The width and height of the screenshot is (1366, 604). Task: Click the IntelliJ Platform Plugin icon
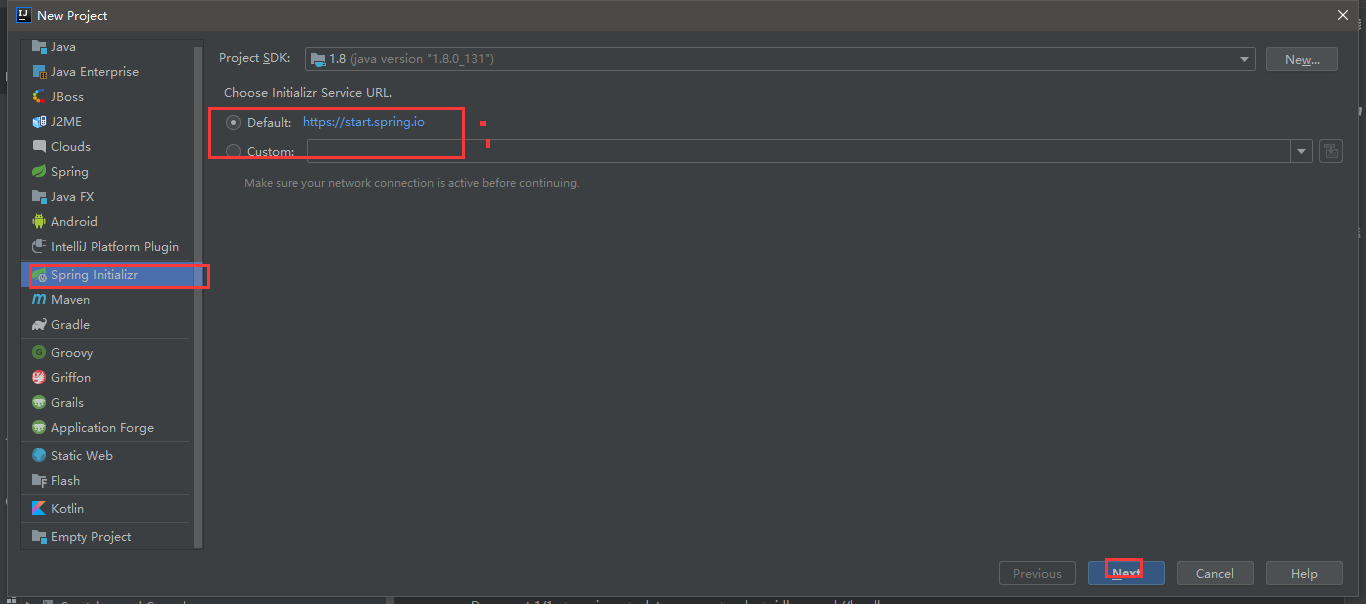coord(39,247)
